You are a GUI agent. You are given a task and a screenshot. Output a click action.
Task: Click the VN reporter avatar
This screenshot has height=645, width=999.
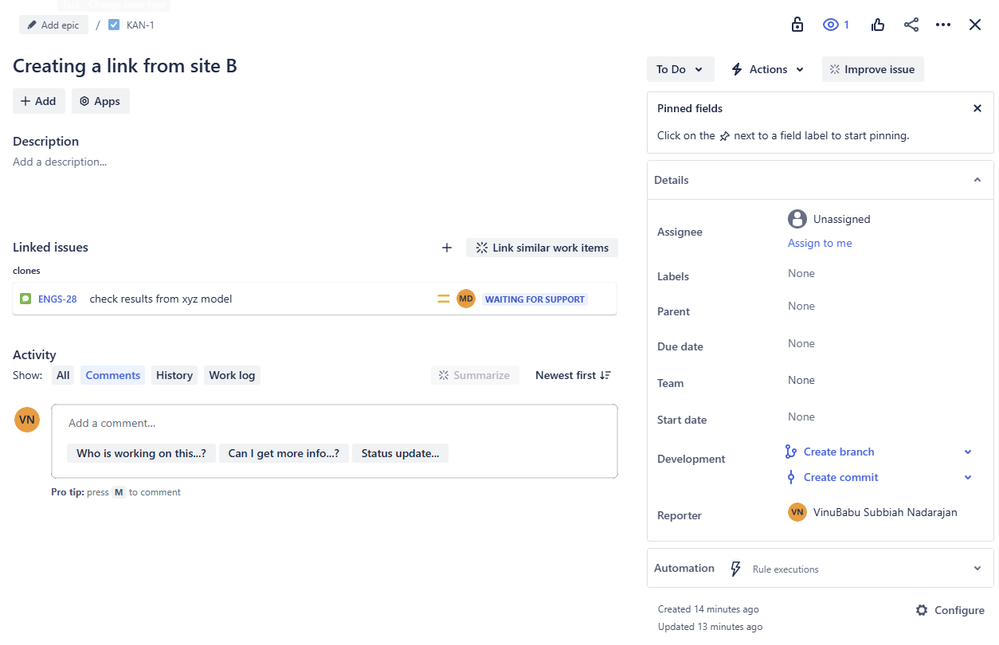coord(797,512)
